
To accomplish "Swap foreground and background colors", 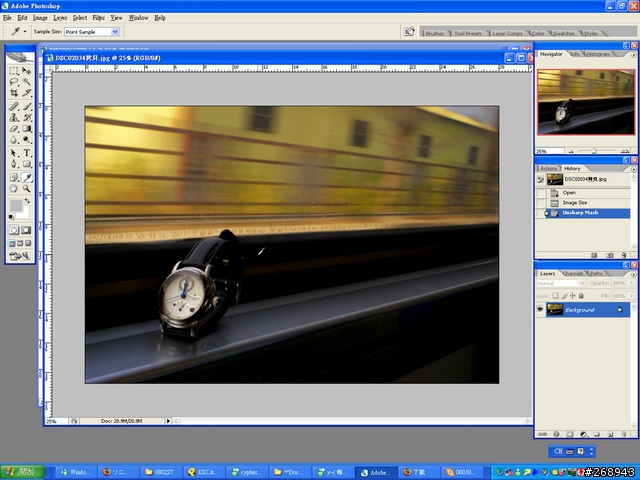I will coord(27,201).
